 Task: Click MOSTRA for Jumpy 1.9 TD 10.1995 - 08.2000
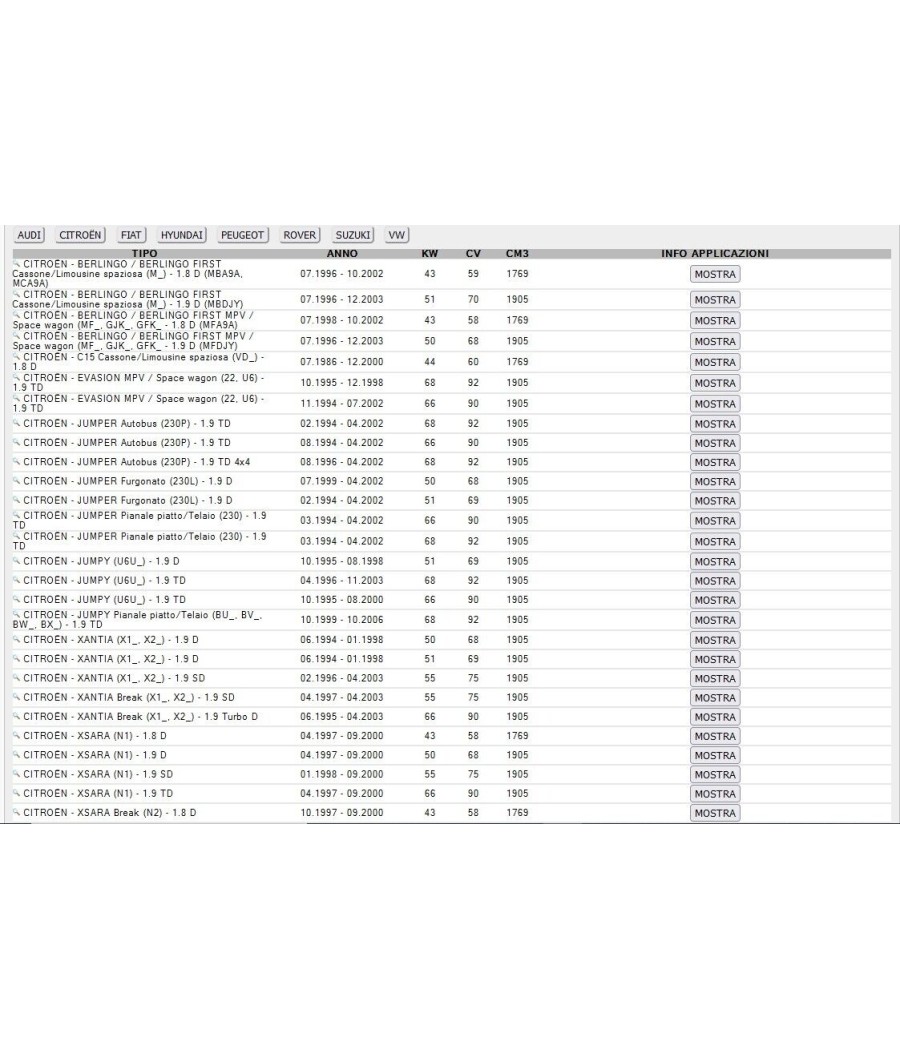point(715,601)
